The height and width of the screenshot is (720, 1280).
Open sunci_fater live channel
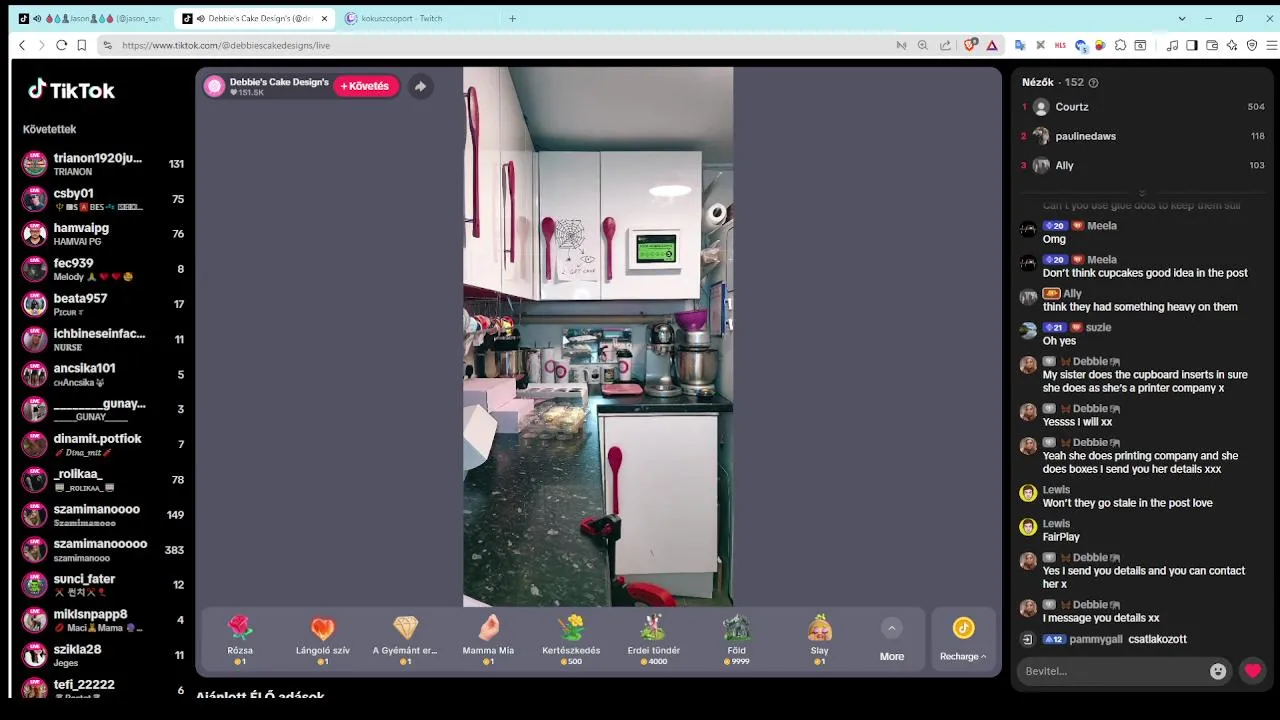tap(104, 585)
